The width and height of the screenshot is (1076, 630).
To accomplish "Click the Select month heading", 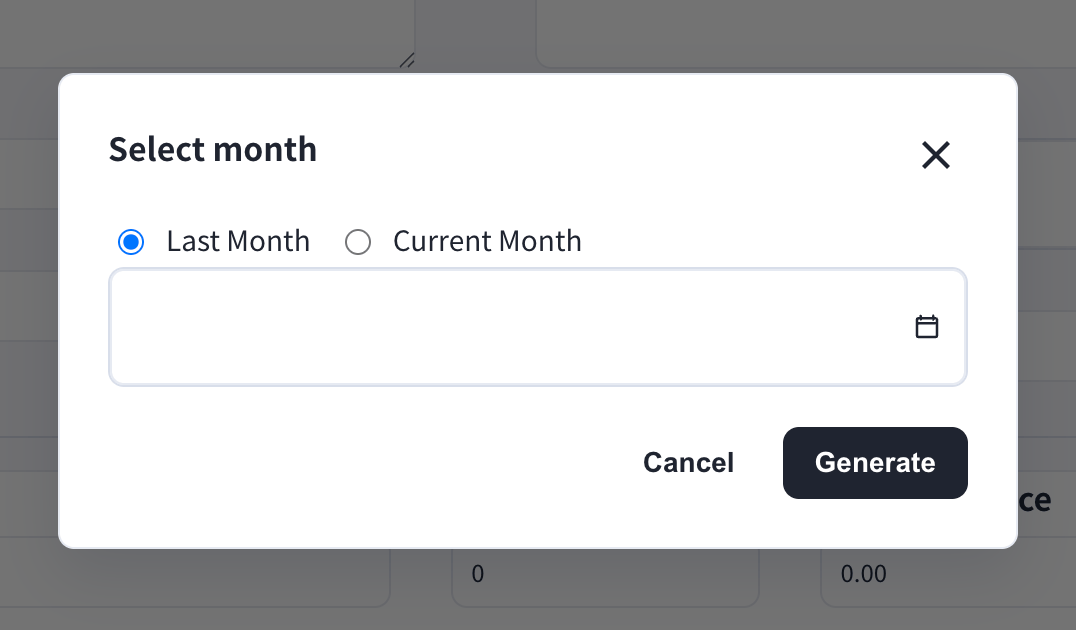I will pyautogui.click(x=213, y=150).
